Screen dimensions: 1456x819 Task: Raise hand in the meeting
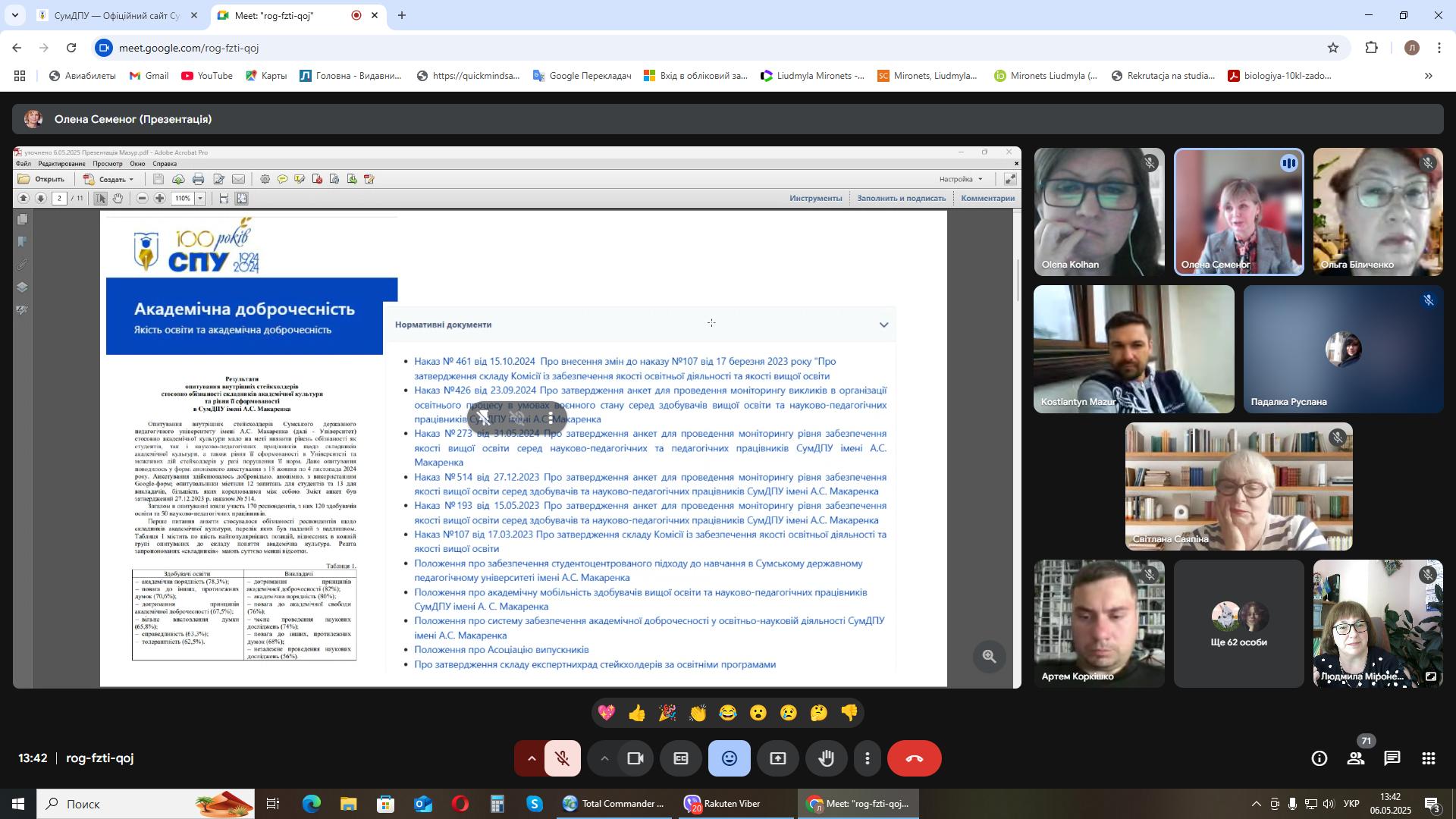coord(827,758)
